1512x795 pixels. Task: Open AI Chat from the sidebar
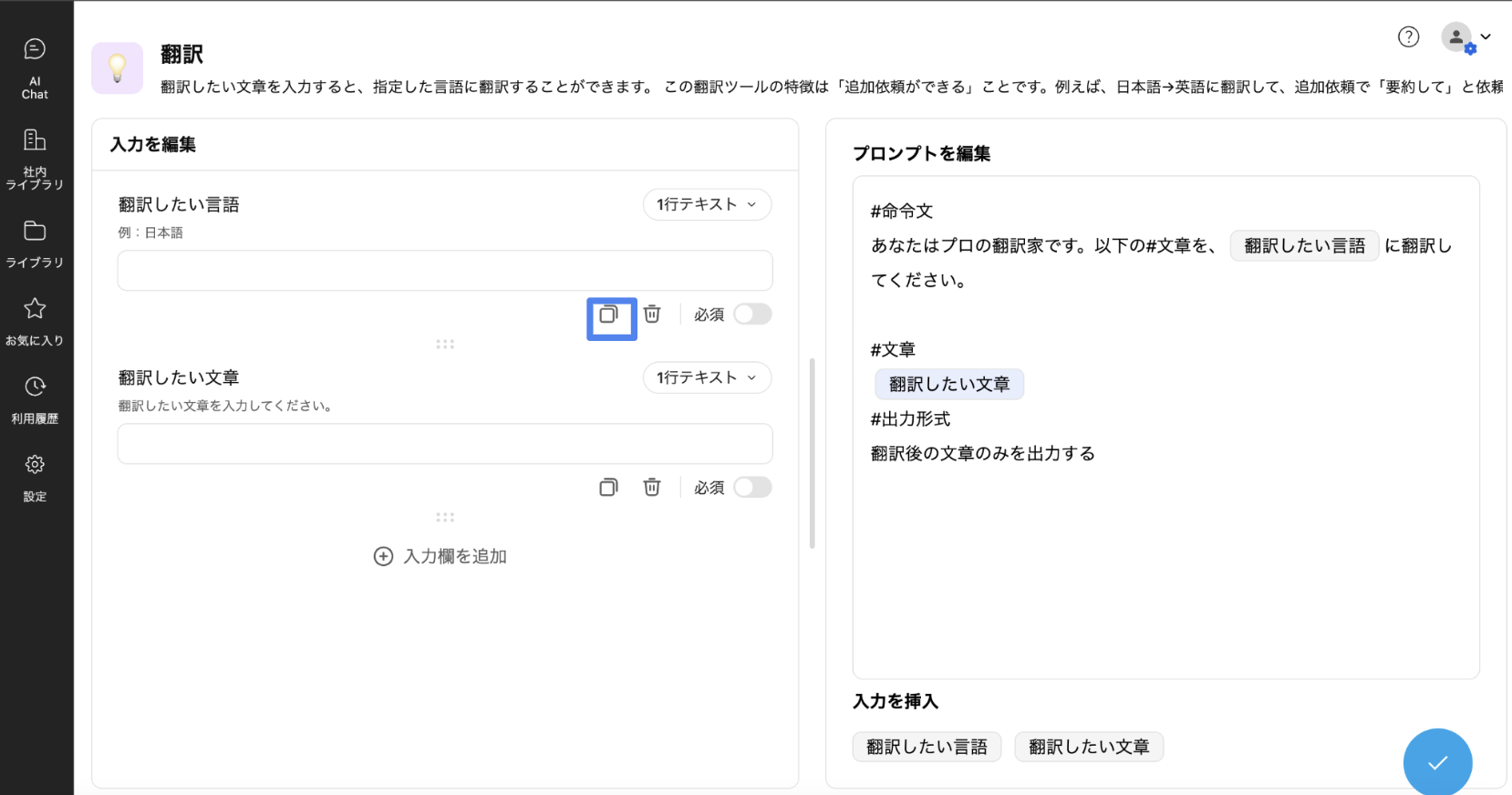[35, 68]
